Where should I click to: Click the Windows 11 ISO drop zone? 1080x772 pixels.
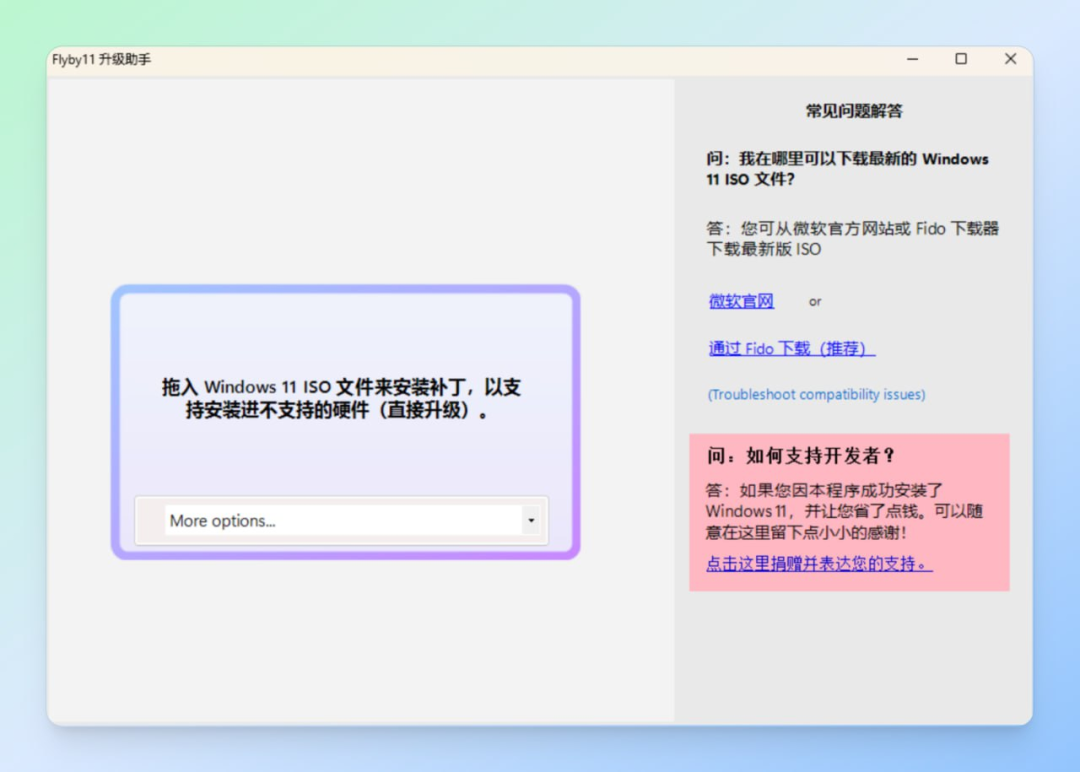[345, 400]
